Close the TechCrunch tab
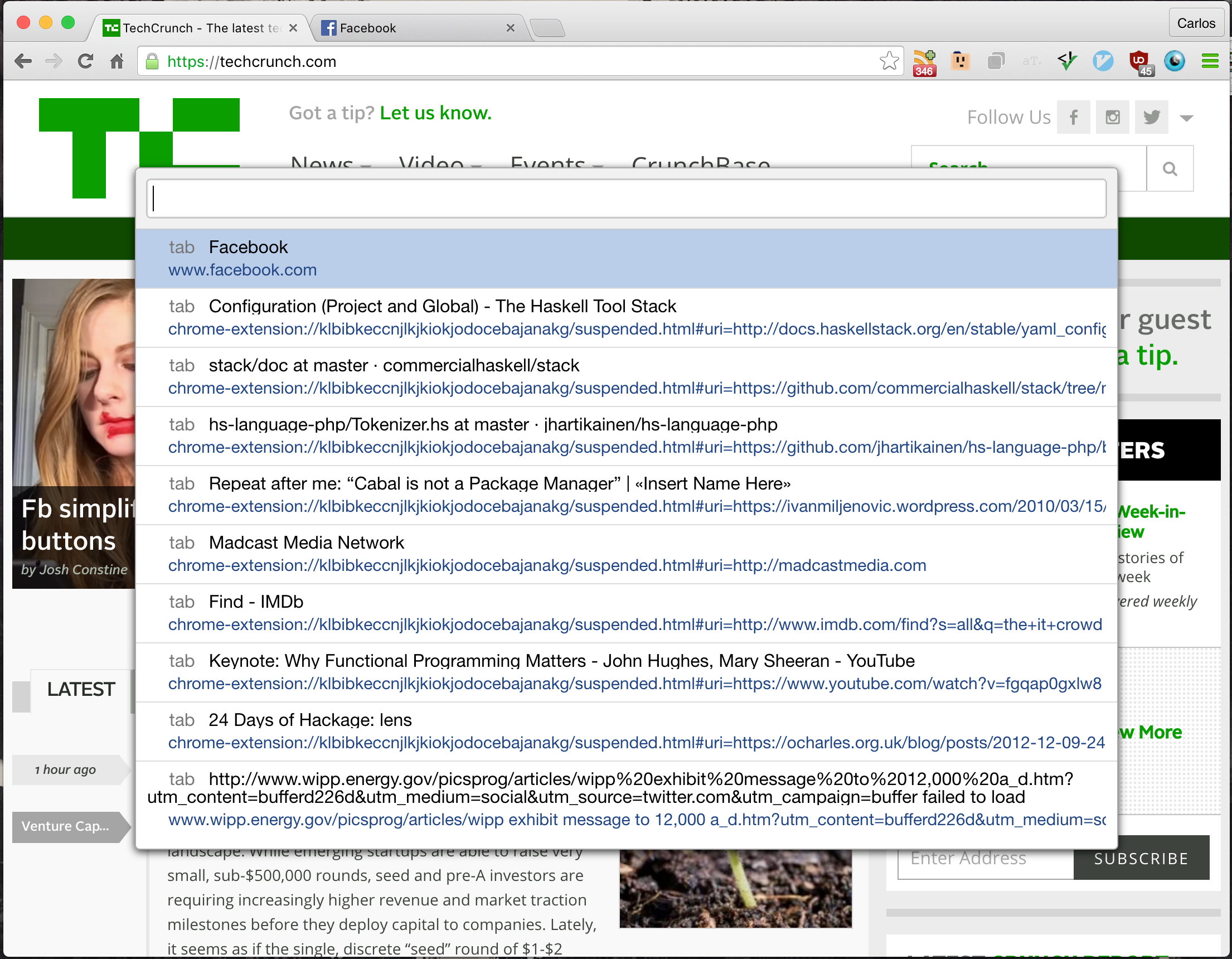The width and height of the screenshot is (1232, 959). tap(293, 28)
